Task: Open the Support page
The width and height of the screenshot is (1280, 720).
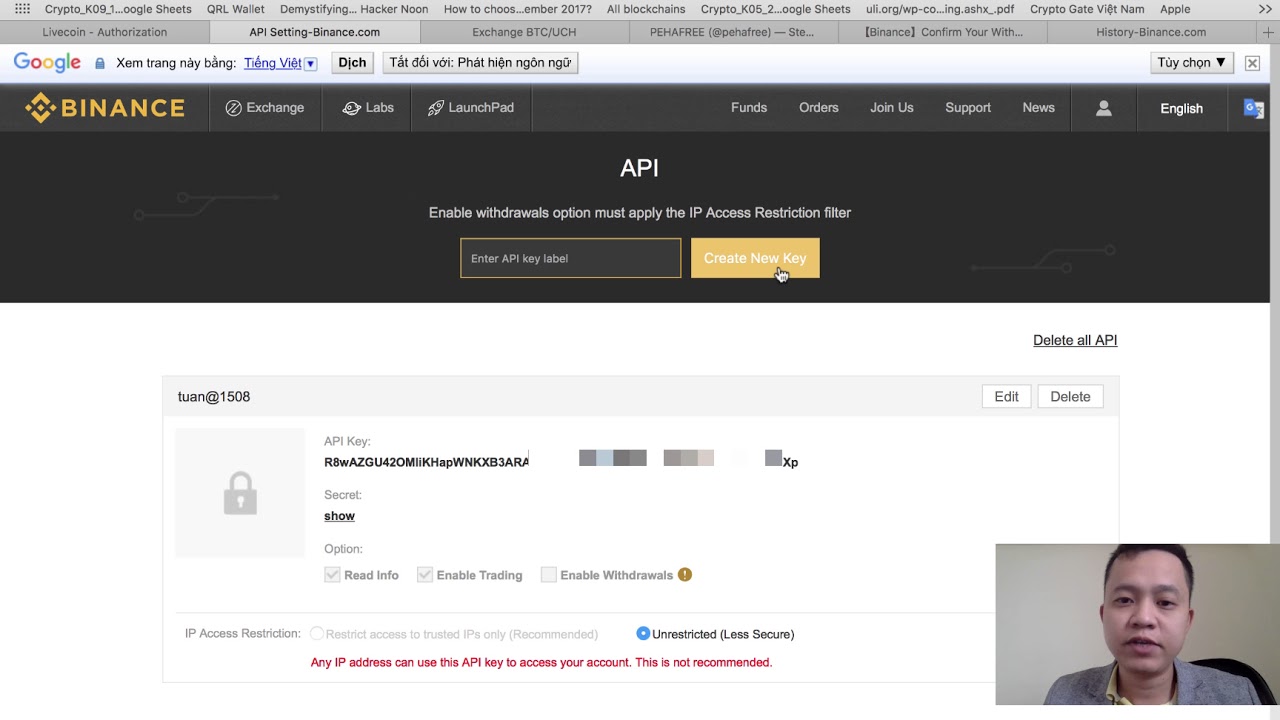Action: (x=968, y=108)
